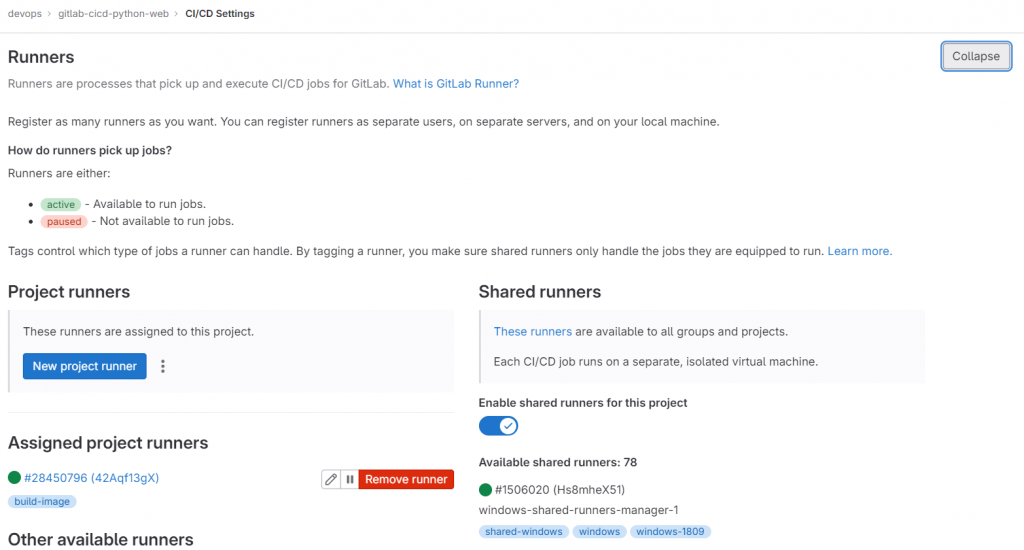Click the pencil edit runner icon
Viewport: 1024px width, 550px height.
click(x=331, y=479)
